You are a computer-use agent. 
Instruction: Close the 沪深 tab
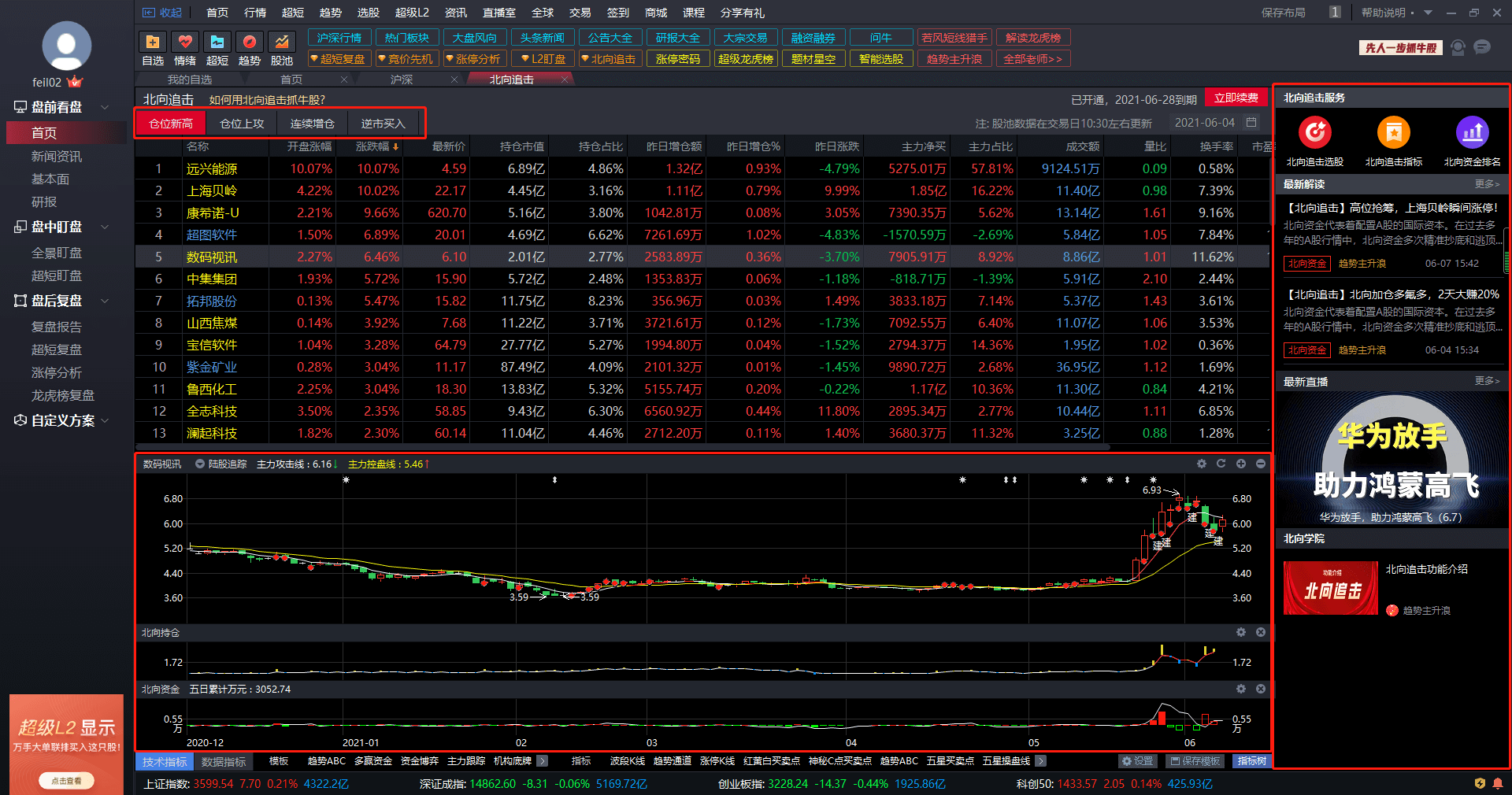pos(454,79)
